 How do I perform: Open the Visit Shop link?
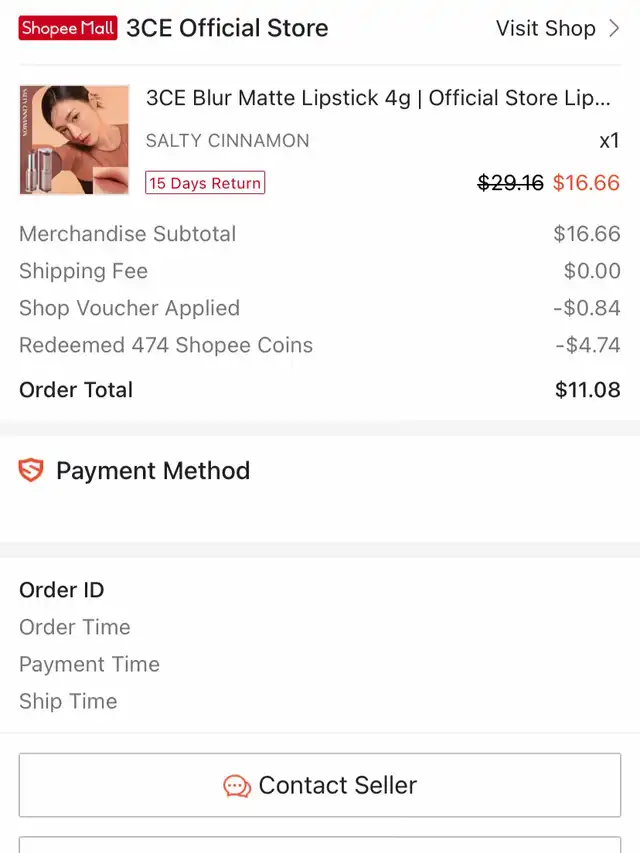pyautogui.click(x=545, y=28)
